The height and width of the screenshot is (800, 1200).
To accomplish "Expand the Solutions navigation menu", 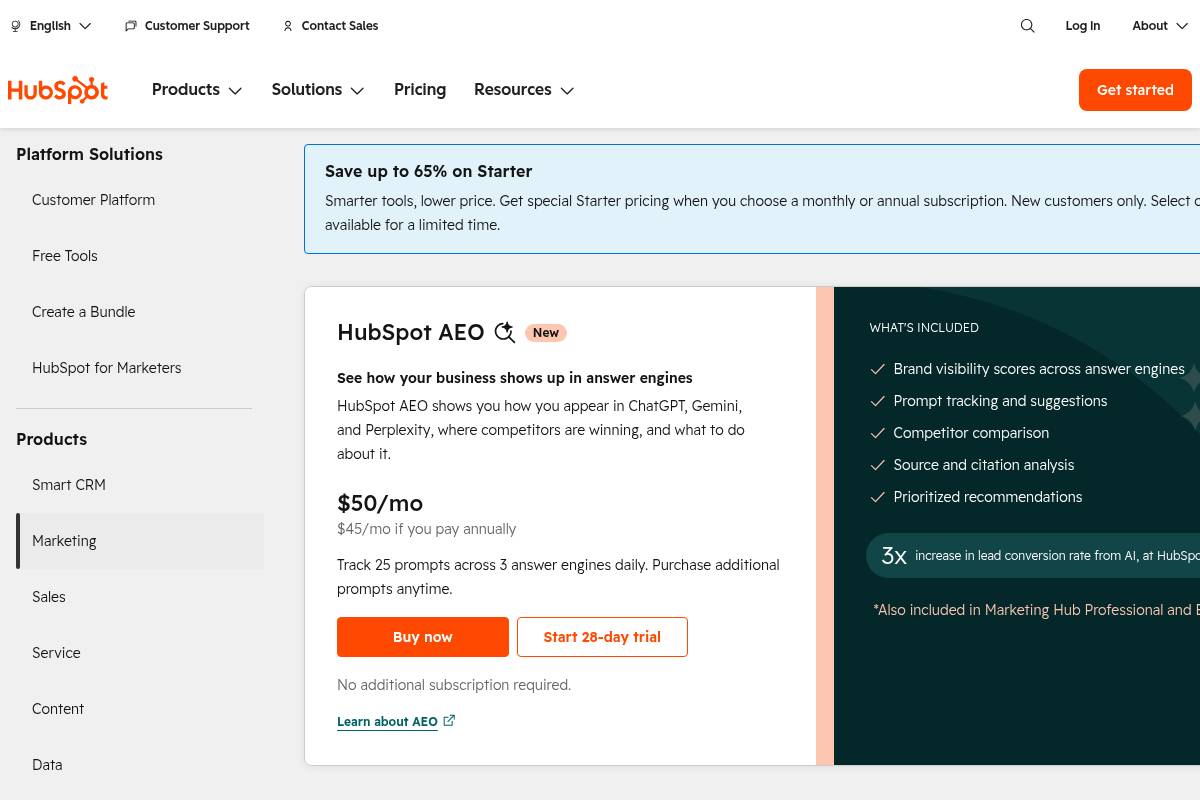I will [x=318, y=90].
